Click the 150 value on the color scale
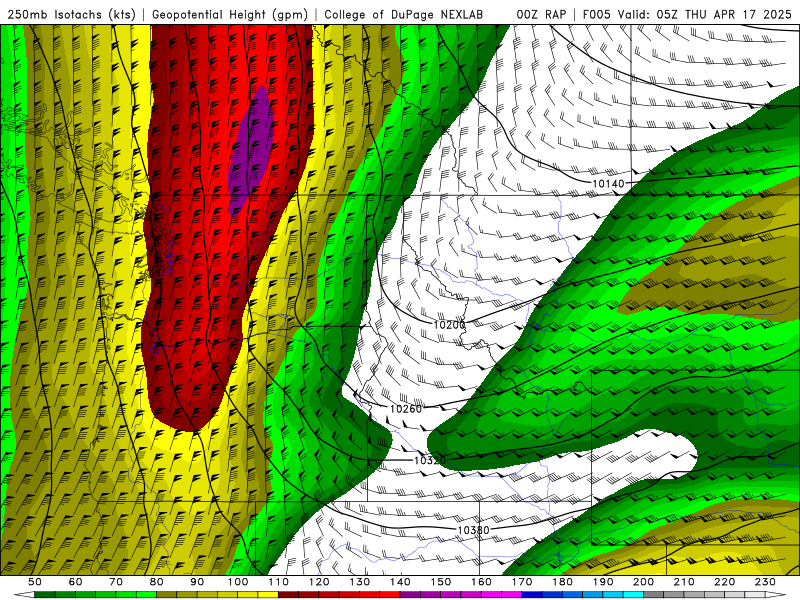 441,582
